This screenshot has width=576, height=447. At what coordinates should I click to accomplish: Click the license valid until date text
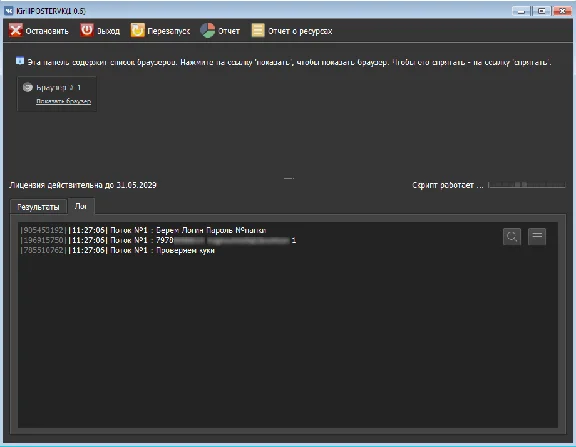click(x=83, y=185)
